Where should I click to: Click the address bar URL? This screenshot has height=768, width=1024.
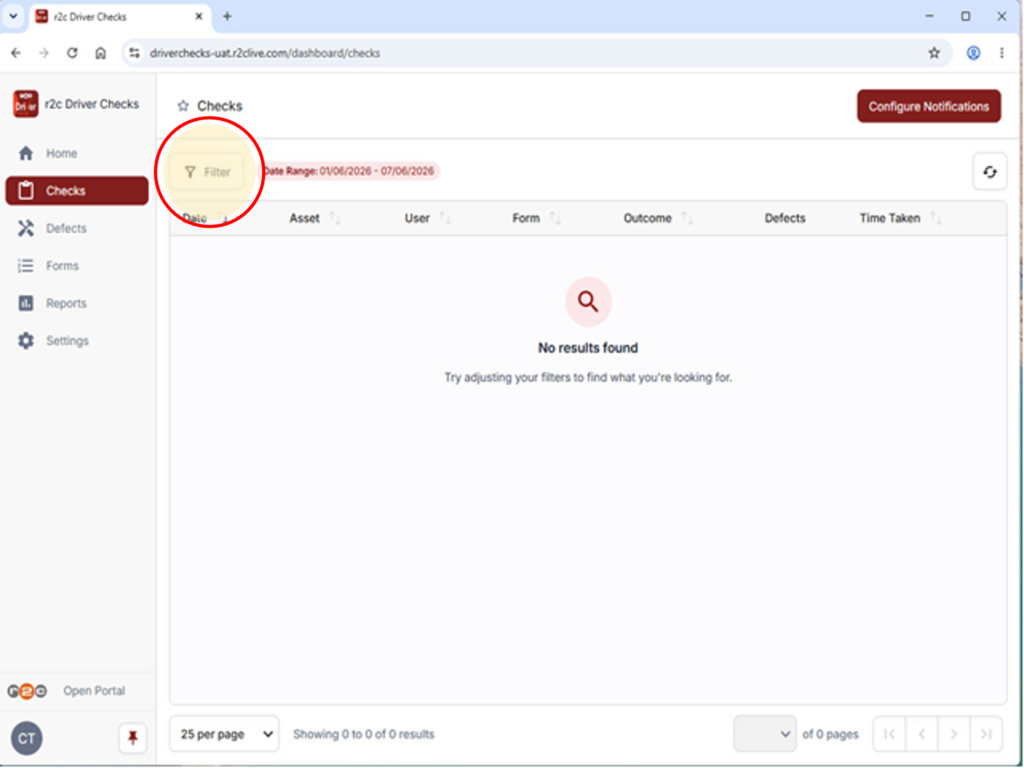pyautogui.click(x=265, y=53)
